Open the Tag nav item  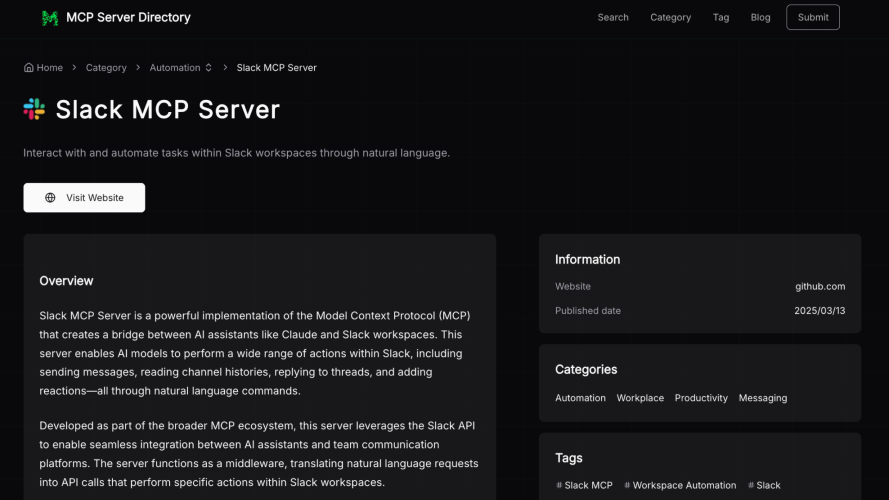(x=721, y=18)
